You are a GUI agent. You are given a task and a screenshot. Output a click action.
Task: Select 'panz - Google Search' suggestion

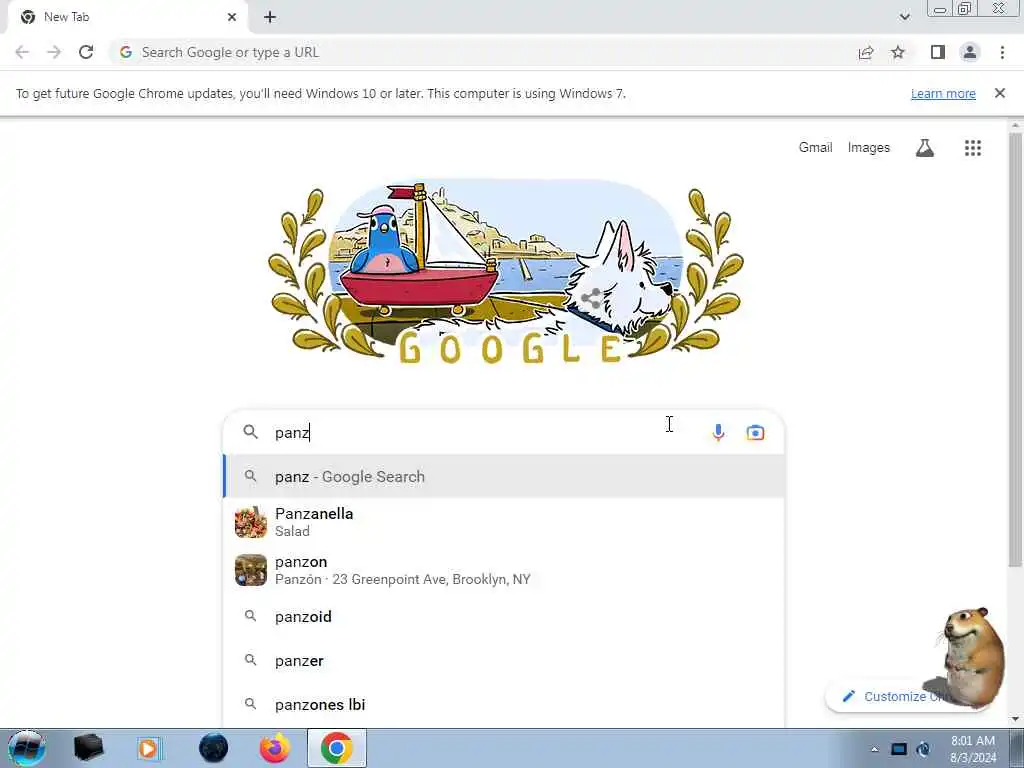[x=504, y=477]
